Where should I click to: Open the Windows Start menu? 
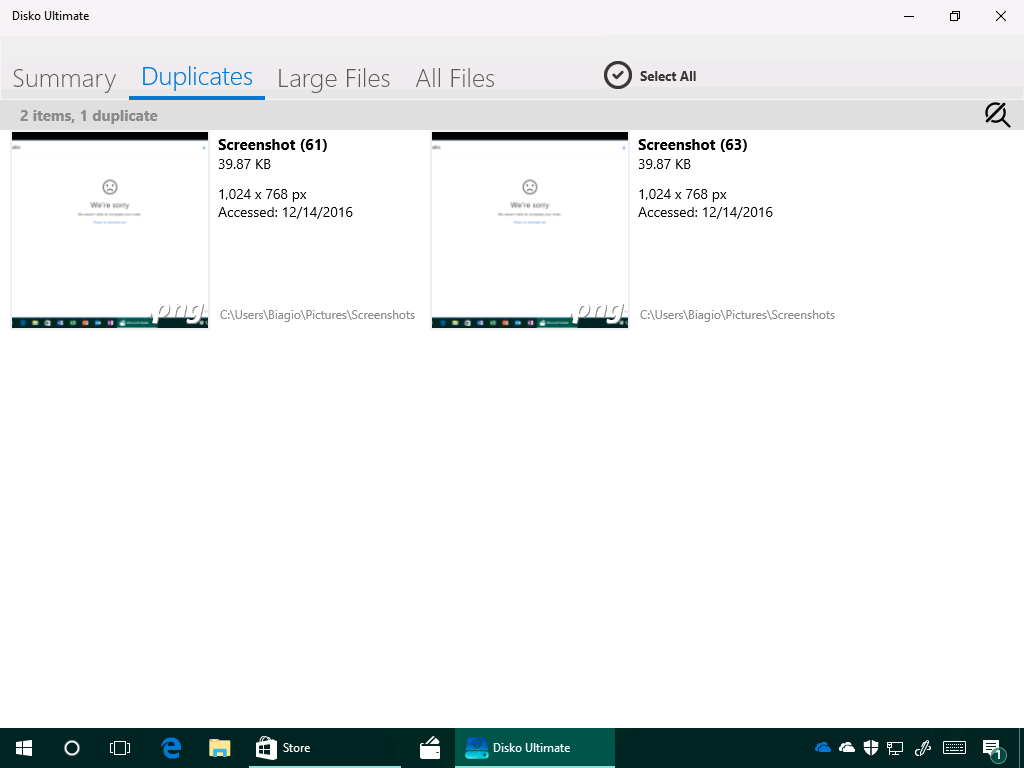[x=24, y=748]
